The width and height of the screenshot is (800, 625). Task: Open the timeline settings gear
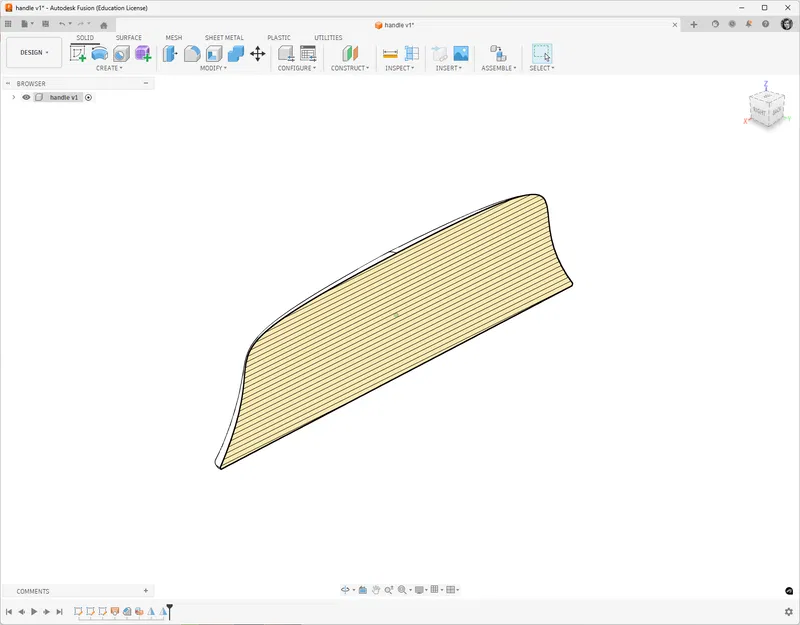(788, 611)
